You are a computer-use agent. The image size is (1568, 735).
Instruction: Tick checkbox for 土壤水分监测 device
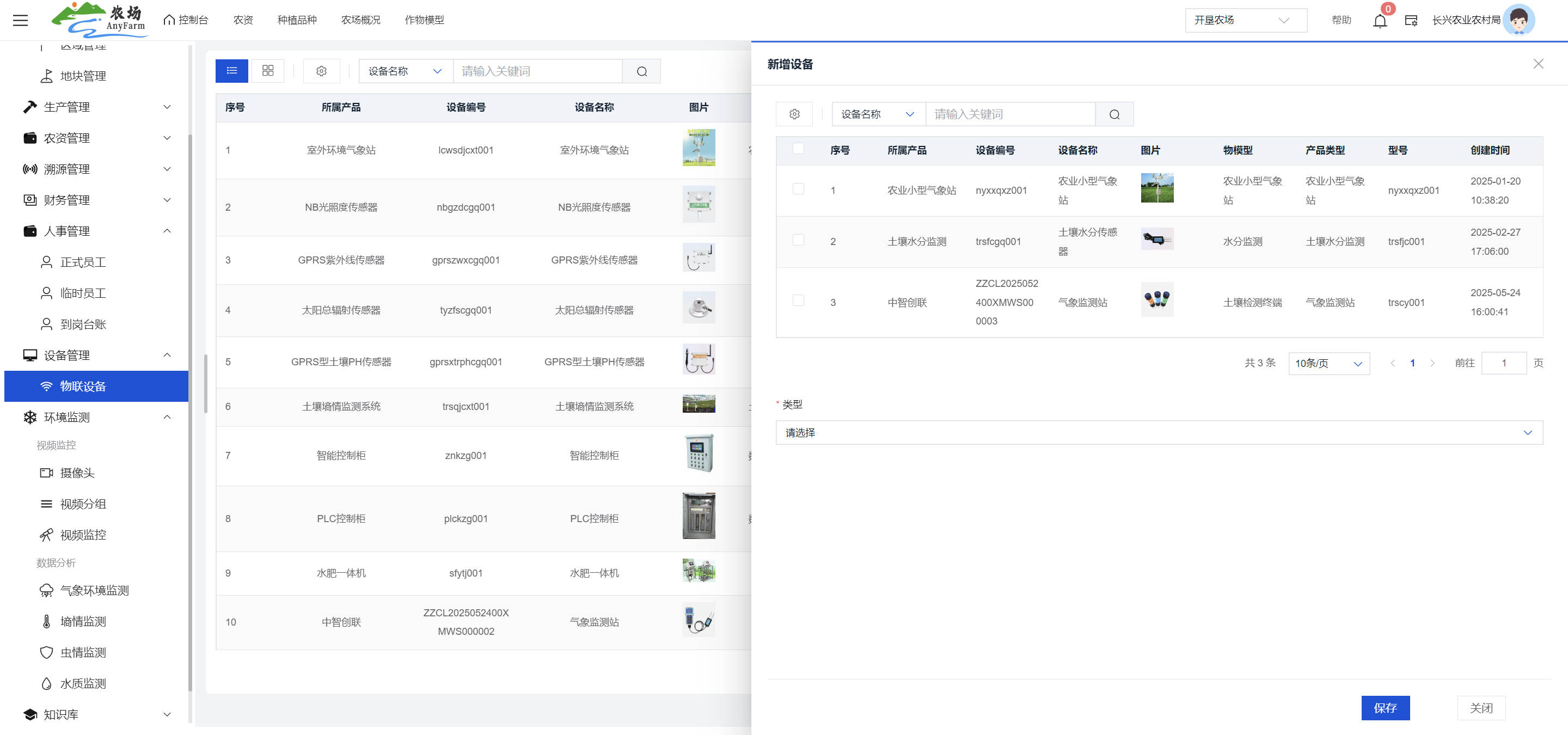(x=798, y=240)
